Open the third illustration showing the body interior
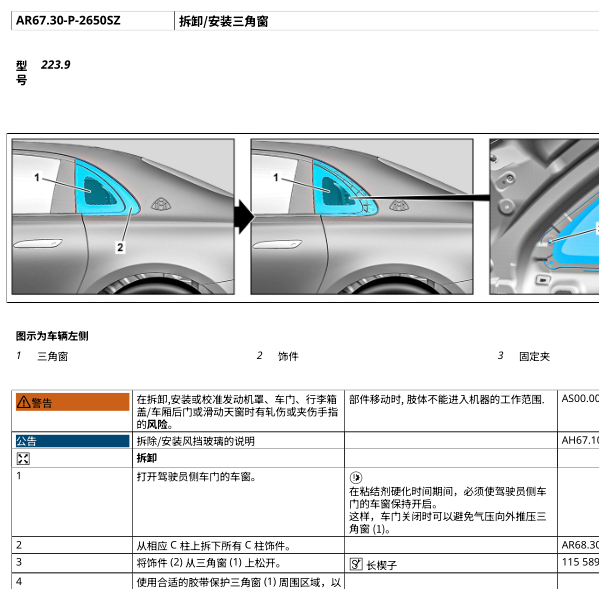Image resolution: width=599 pixels, height=589 pixels. 544,217
